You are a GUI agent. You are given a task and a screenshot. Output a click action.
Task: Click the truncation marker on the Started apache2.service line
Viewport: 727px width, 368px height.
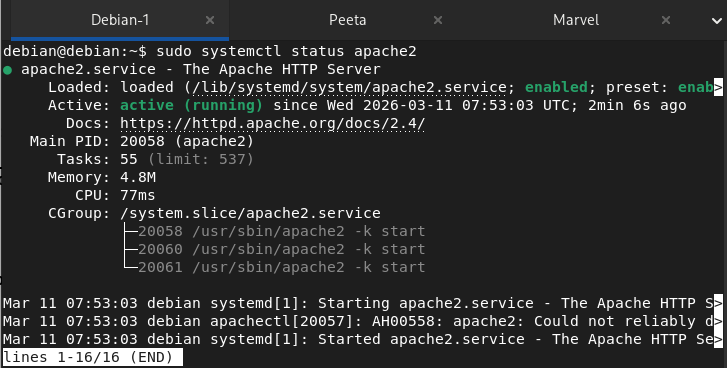(x=718, y=339)
